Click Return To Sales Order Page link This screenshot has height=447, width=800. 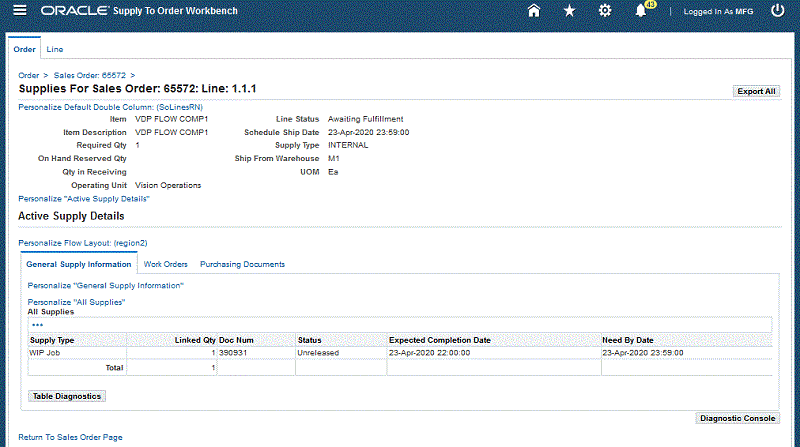(x=70, y=437)
